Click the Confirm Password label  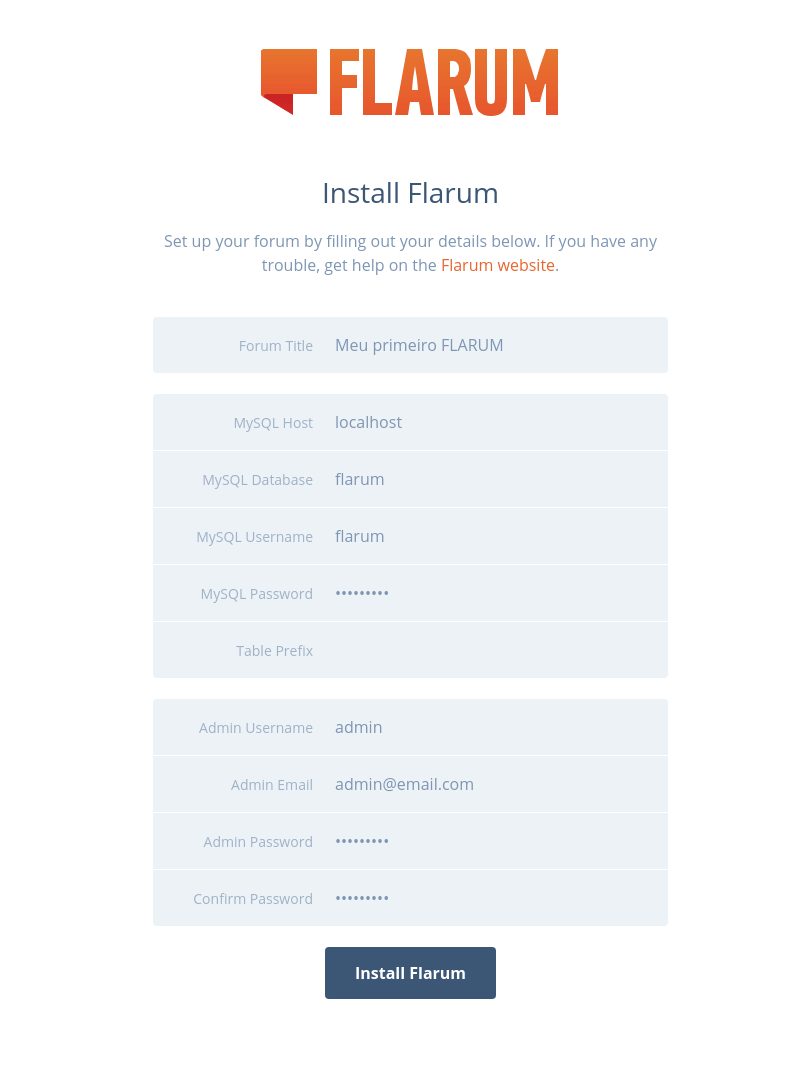pos(253,899)
